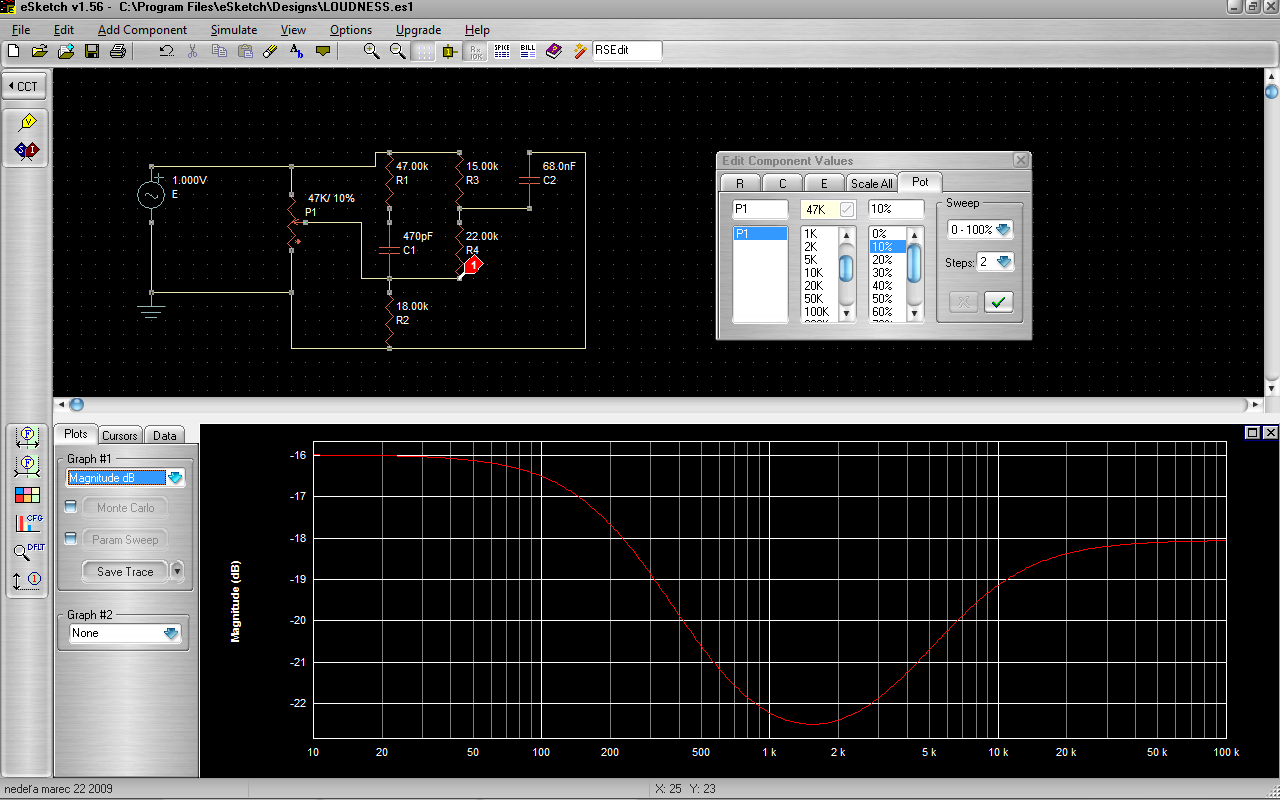Select the S/I source probe tool
The height and width of the screenshot is (800, 1280).
pyautogui.click(x=28, y=151)
